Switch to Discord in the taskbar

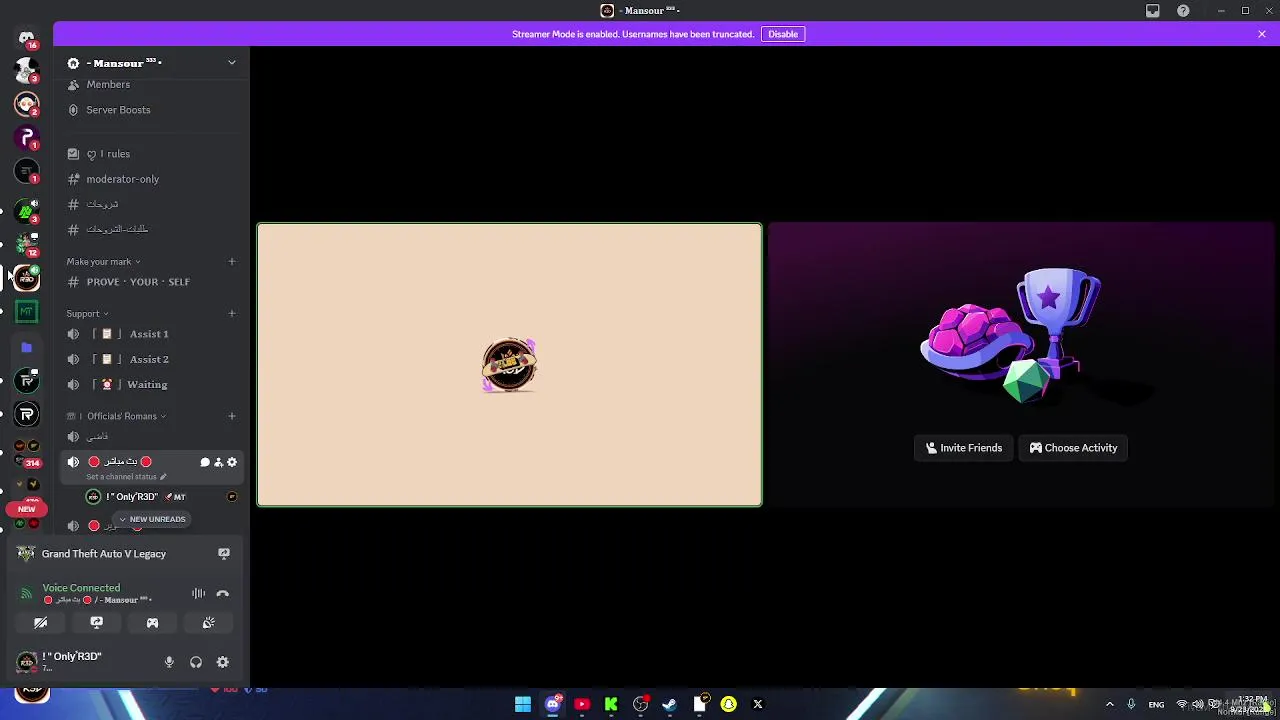click(x=552, y=704)
